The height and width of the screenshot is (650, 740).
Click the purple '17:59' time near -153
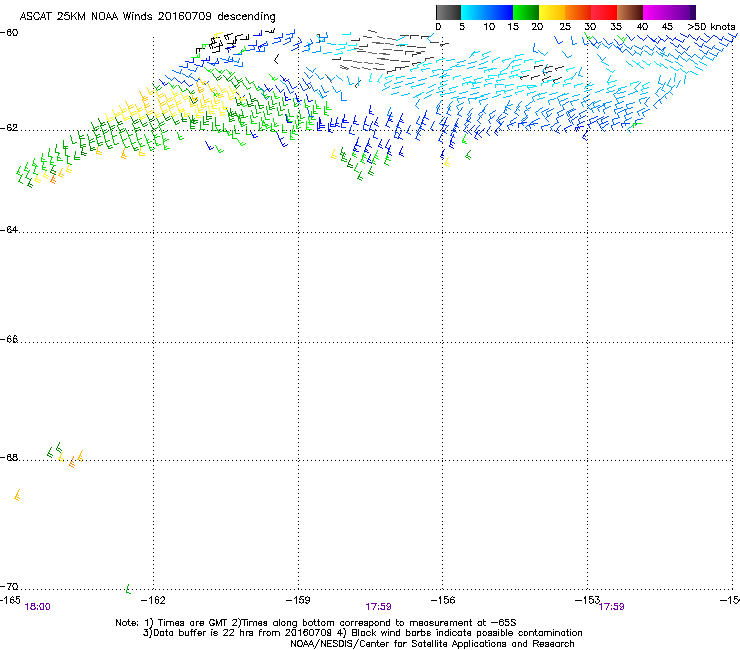[612, 607]
